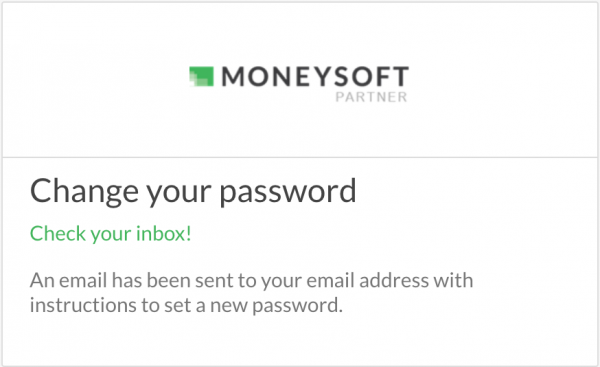
Task: Click the word "Change" in the heading
Action: pyautogui.click(x=84, y=192)
